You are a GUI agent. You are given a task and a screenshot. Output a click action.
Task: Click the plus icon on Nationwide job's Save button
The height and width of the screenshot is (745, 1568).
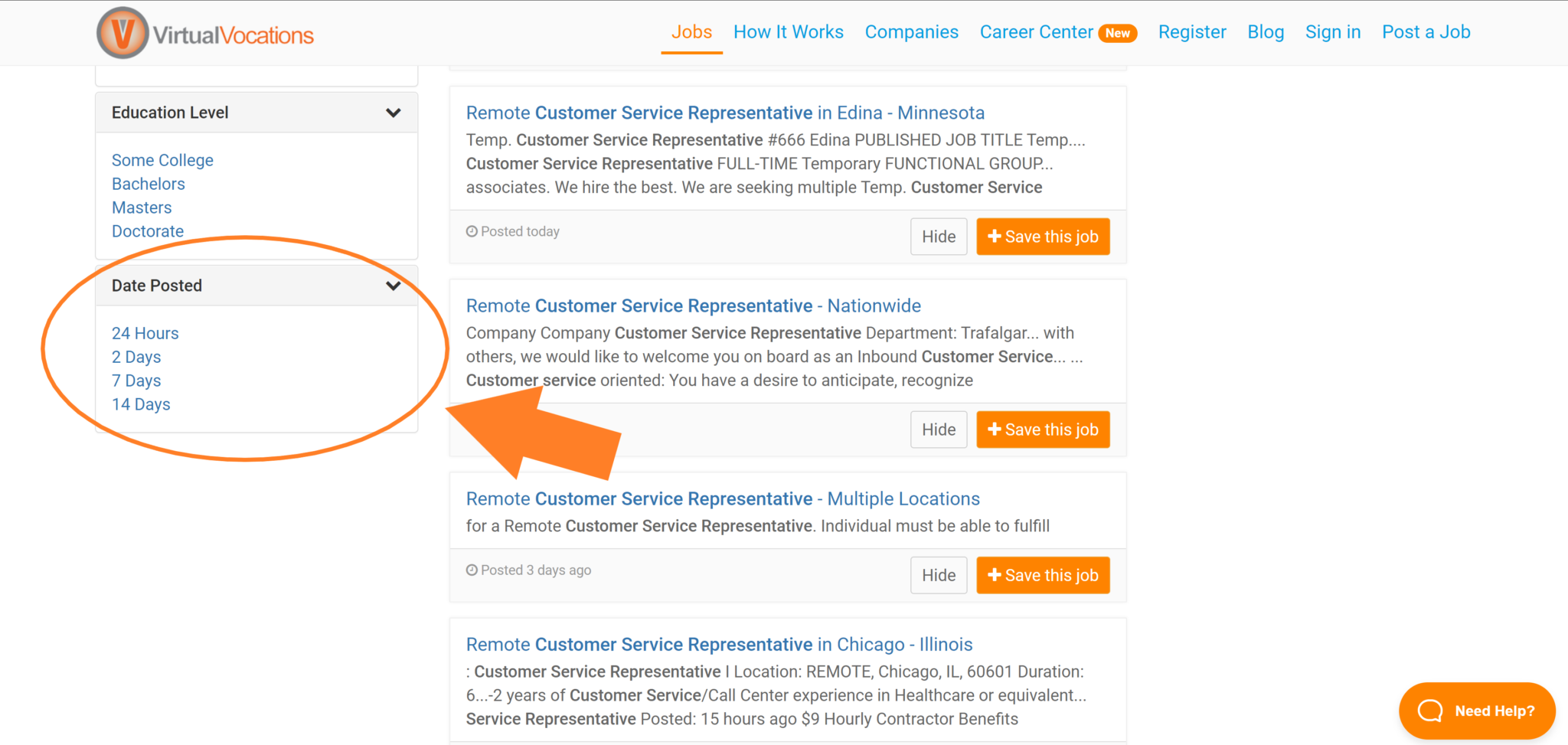995,429
